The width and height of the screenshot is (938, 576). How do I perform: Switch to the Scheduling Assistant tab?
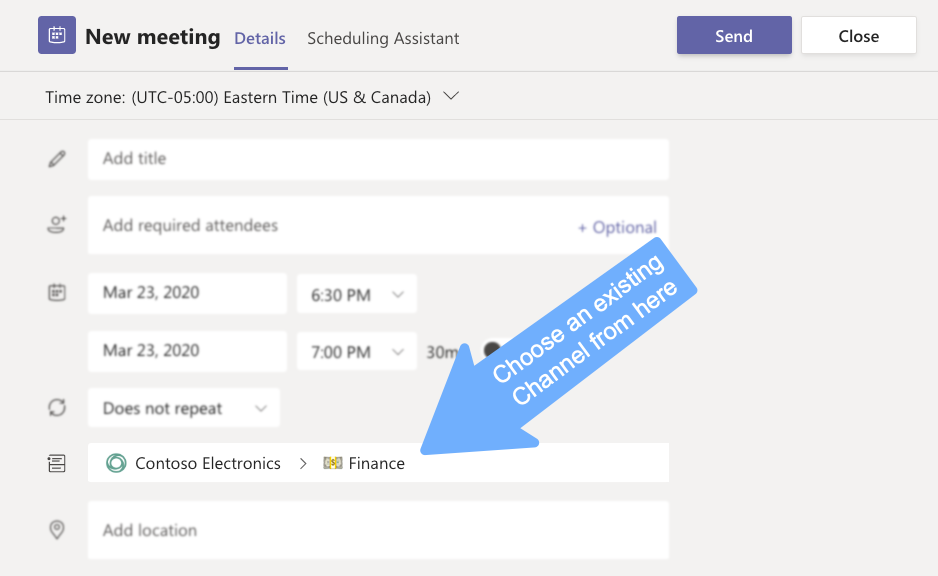click(x=383, y=38)
